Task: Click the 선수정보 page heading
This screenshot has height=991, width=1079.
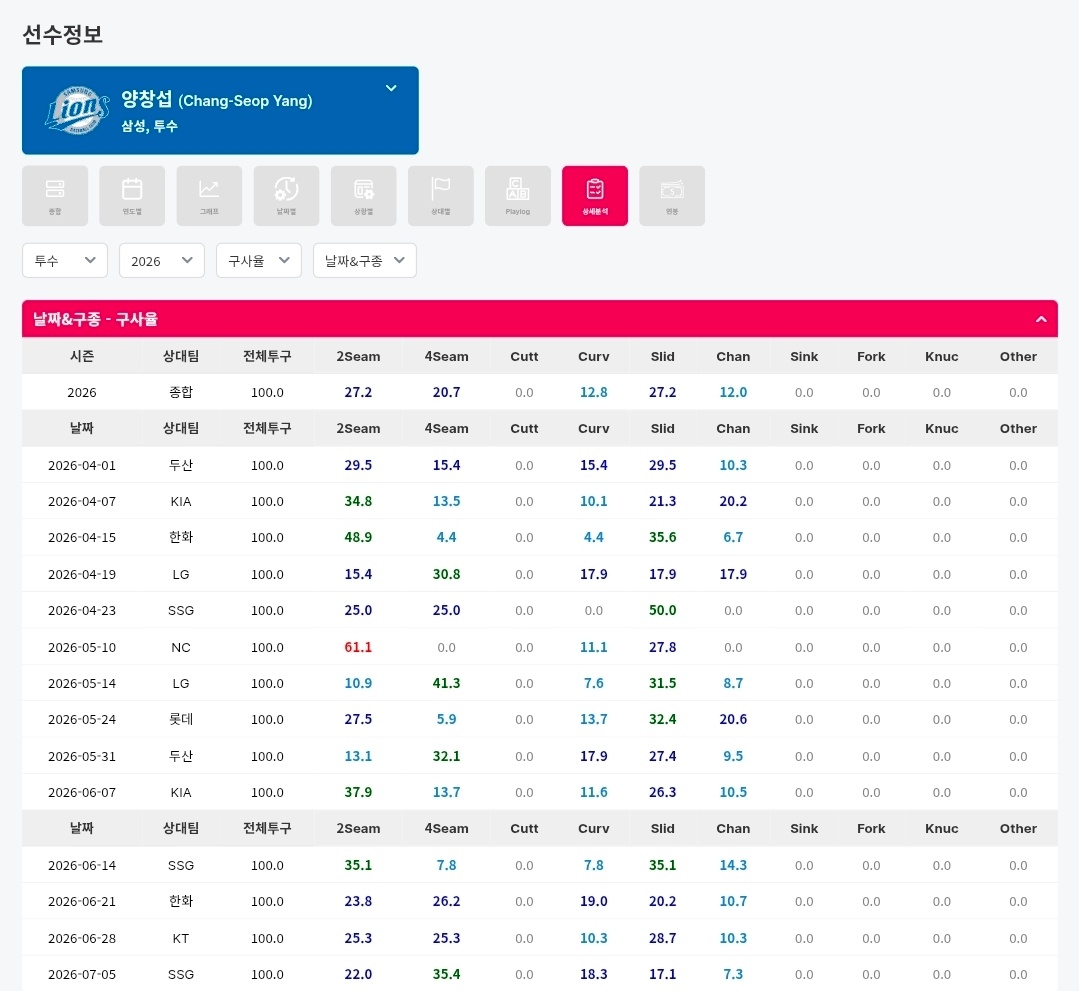Action: pos(63,34)
